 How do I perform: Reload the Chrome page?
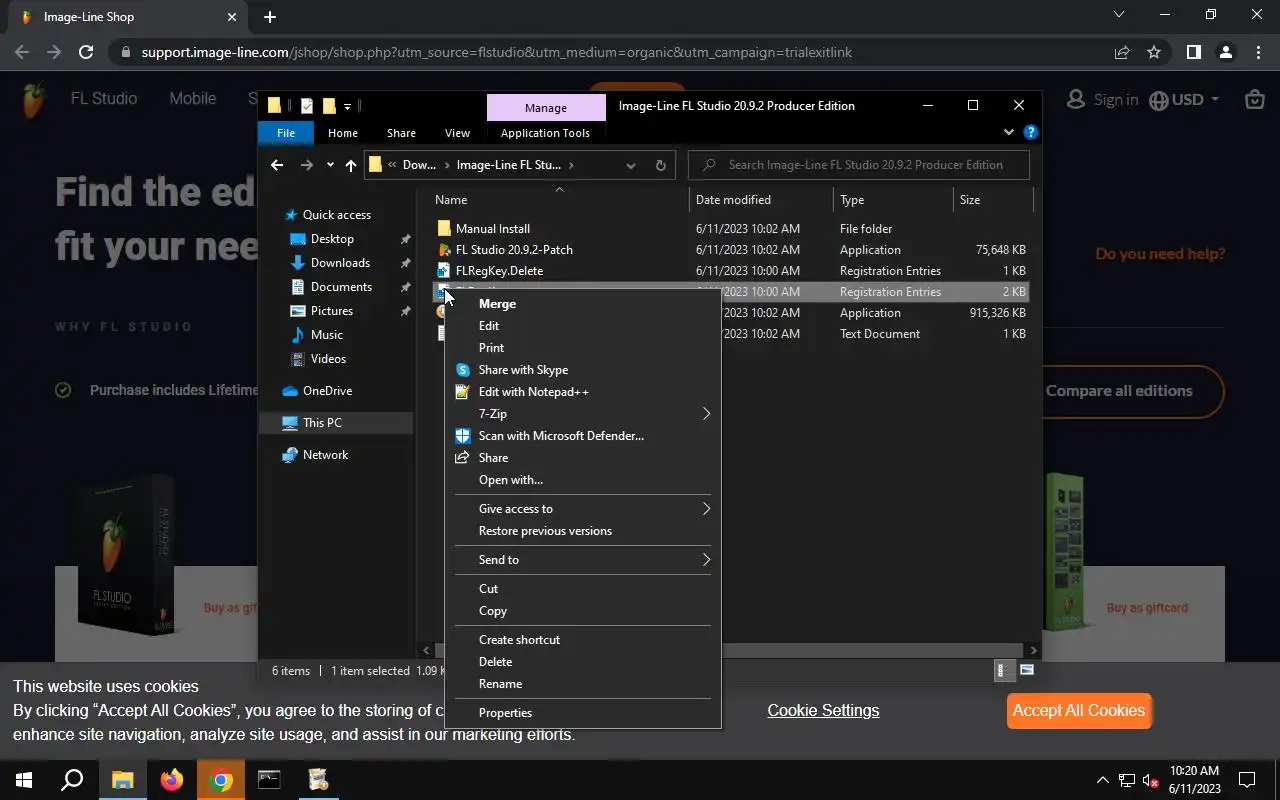tap(86, 52)
